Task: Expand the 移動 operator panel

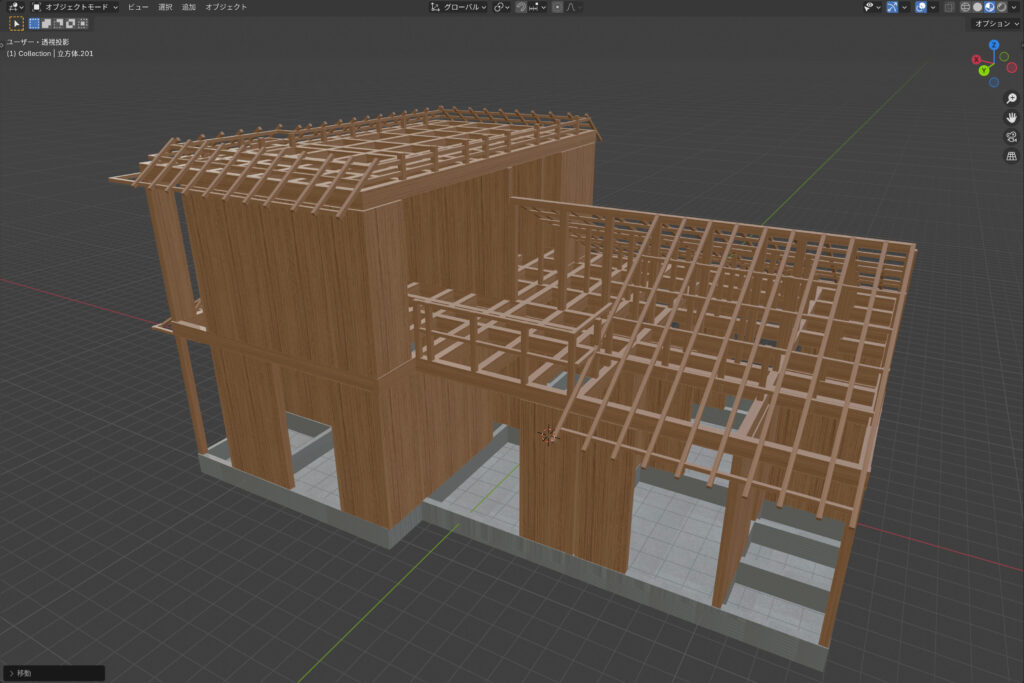Action: pyautogui.click(x=12, y=673)
